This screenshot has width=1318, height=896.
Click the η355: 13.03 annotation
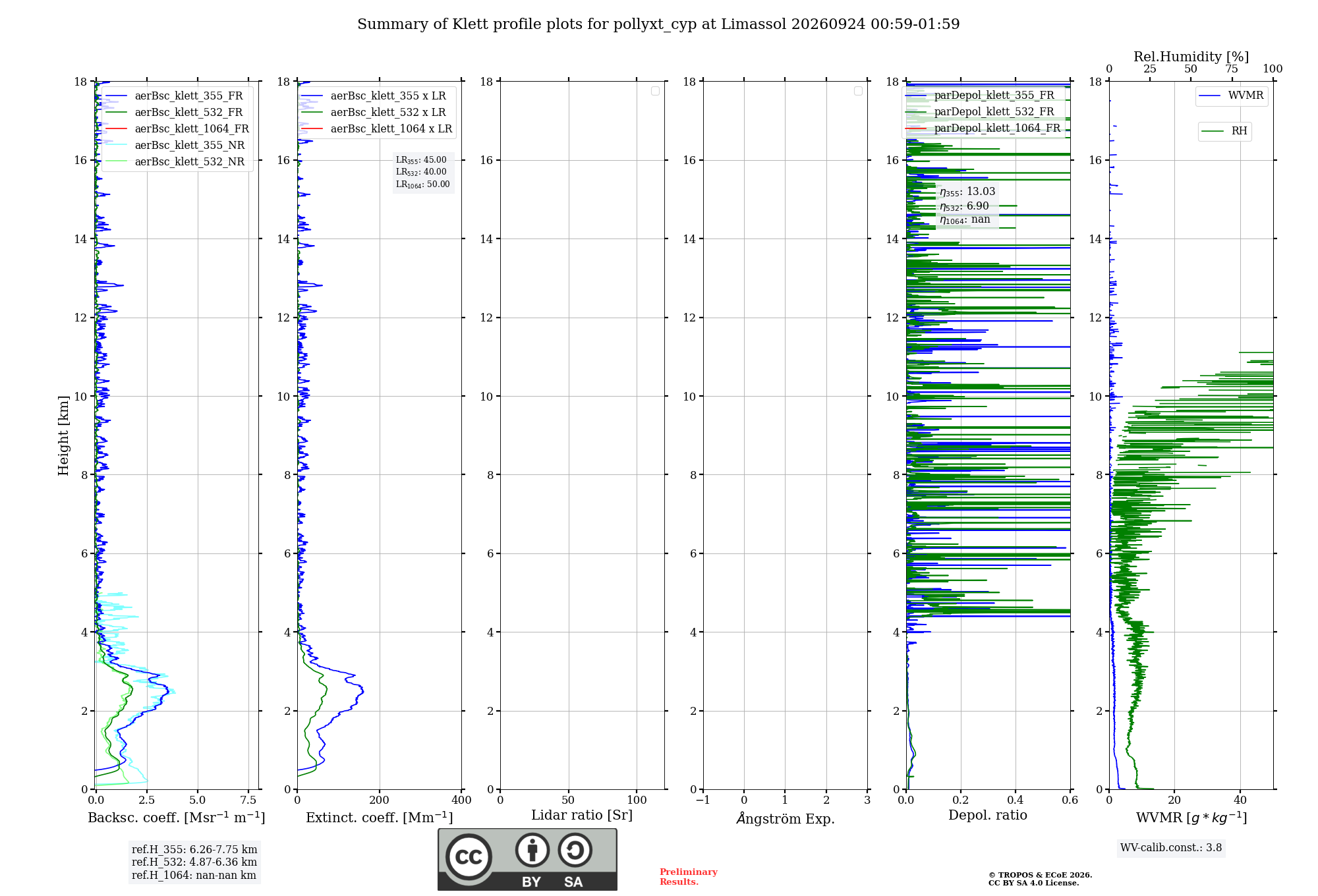pyautogui.click(x=967, y=192)
